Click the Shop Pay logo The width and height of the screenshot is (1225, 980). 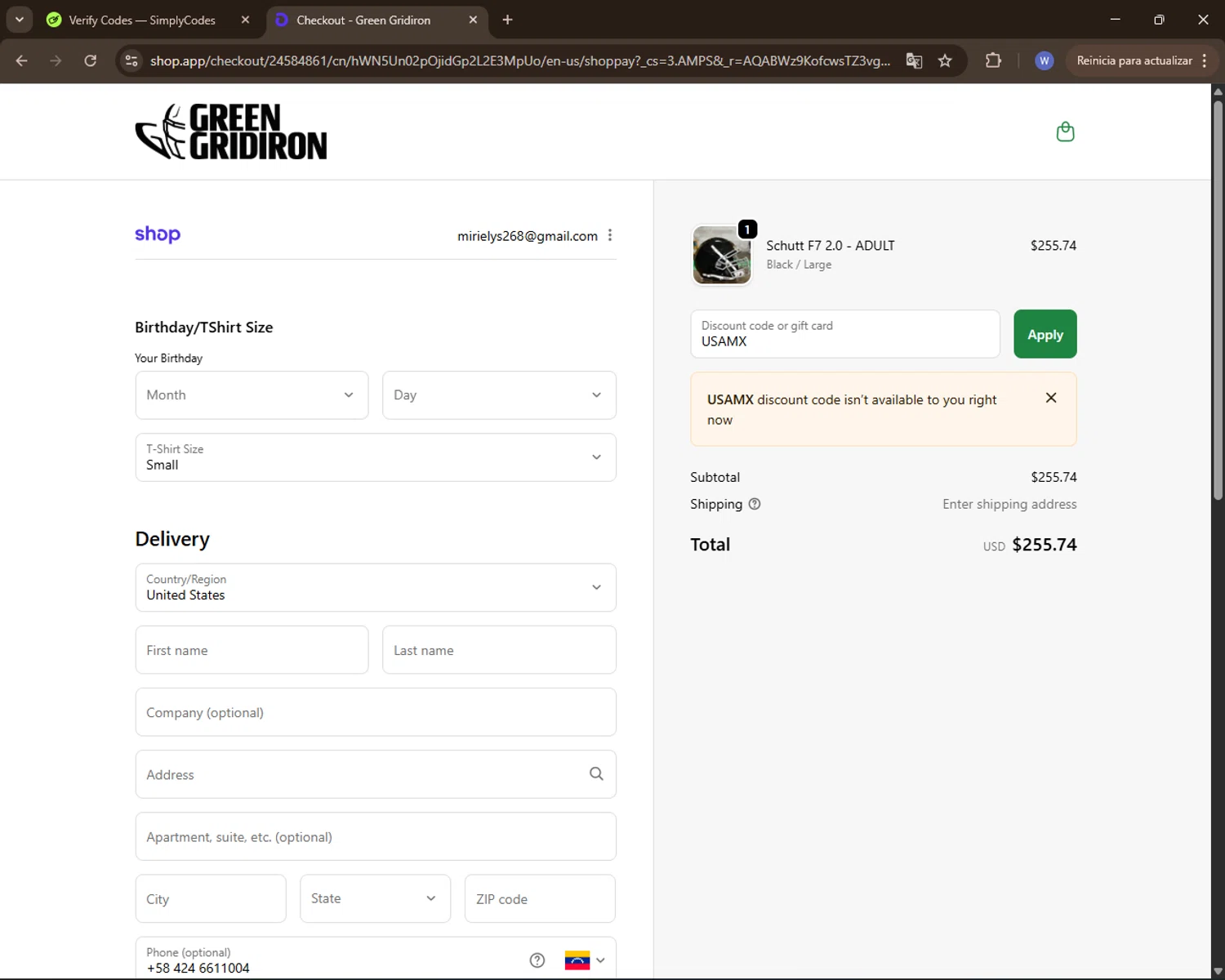tap(158, 234)
